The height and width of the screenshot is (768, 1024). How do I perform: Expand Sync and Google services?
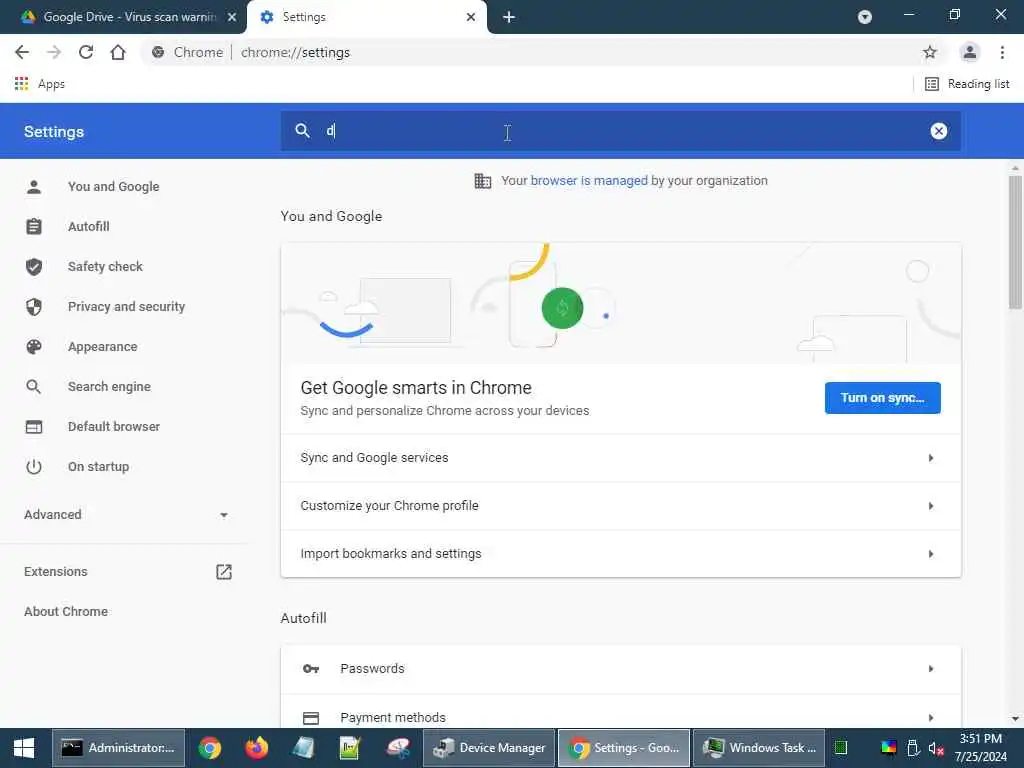(620, 458)
